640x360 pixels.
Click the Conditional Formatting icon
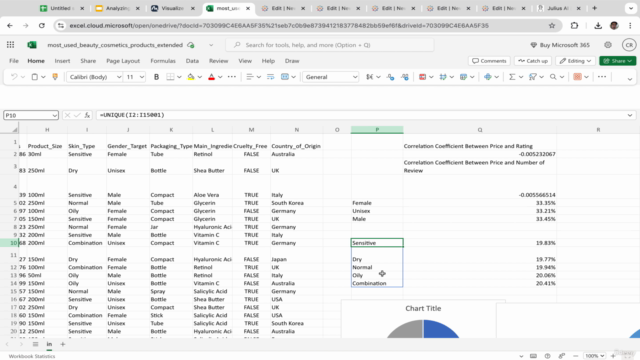422,77
